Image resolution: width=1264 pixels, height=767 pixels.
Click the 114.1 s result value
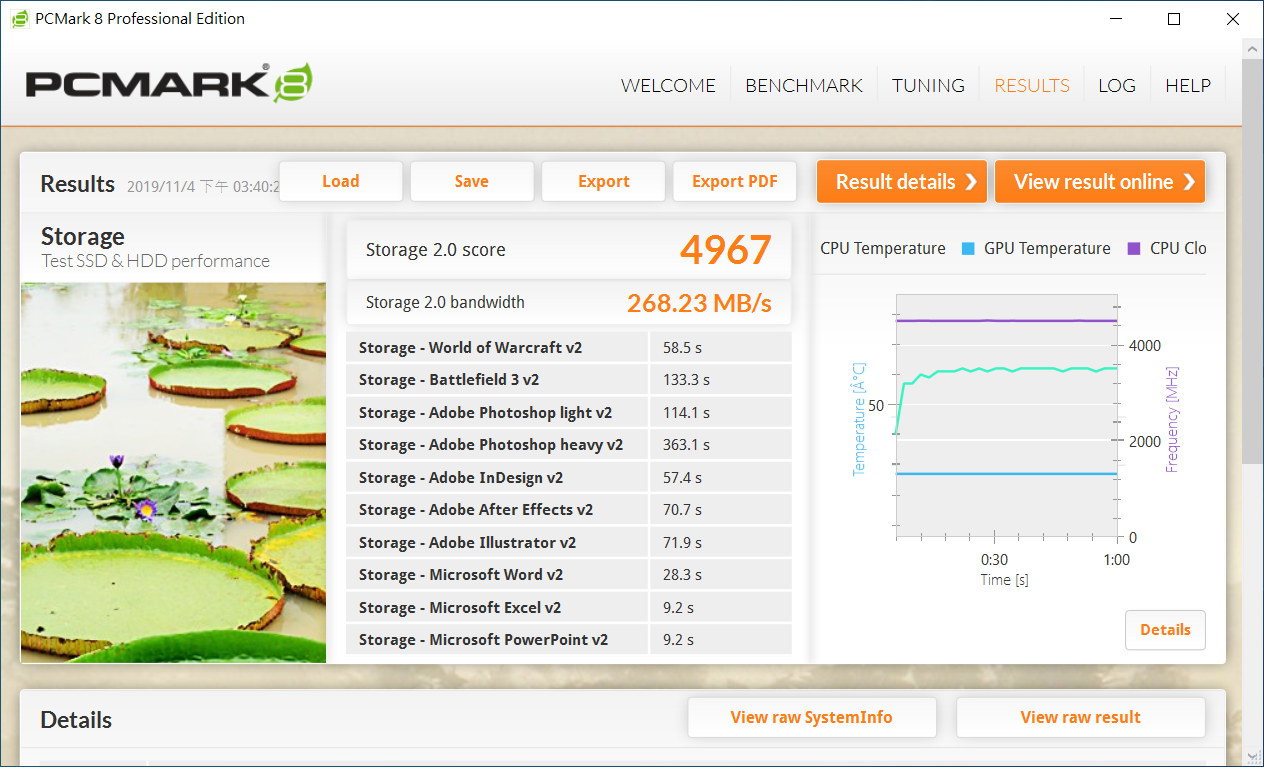coord(686,412)
